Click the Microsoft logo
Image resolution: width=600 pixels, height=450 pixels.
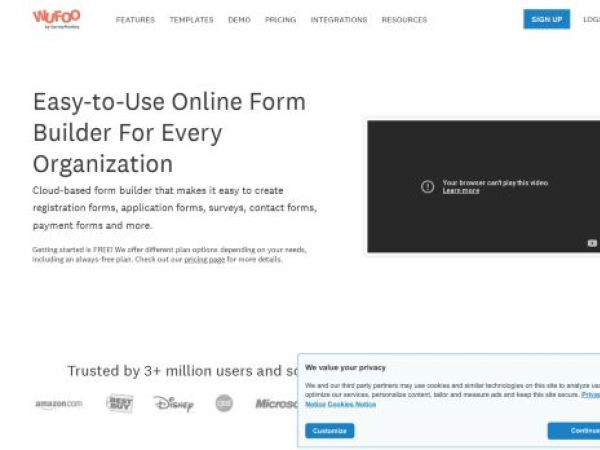pos(276,404)
